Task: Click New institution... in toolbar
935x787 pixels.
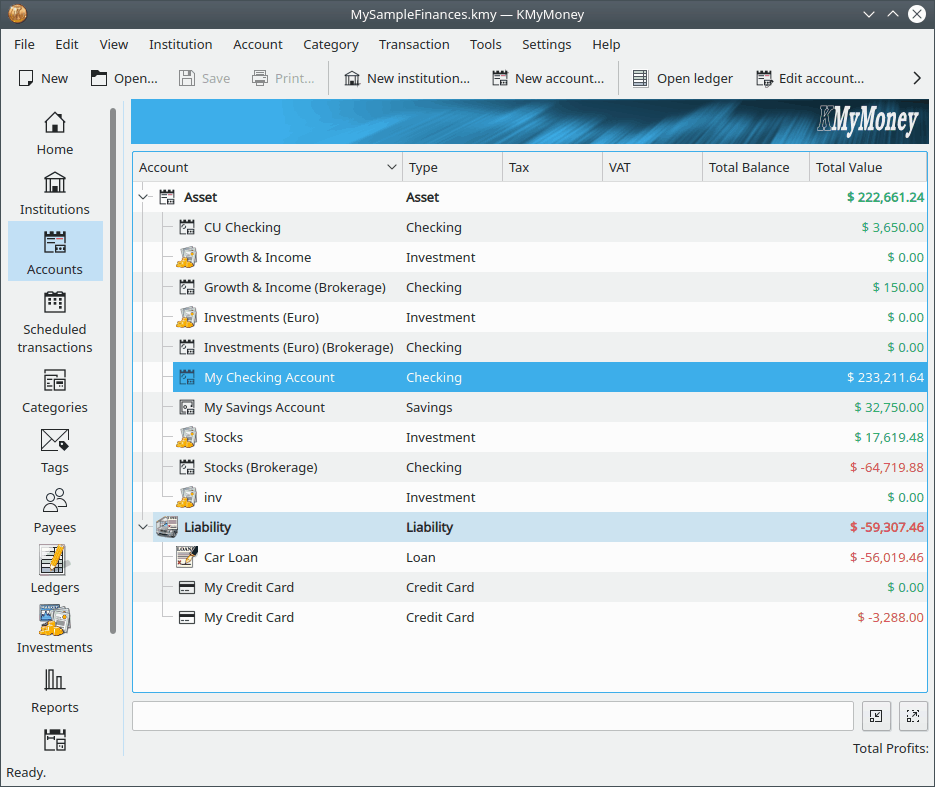Action: [407, 78]
